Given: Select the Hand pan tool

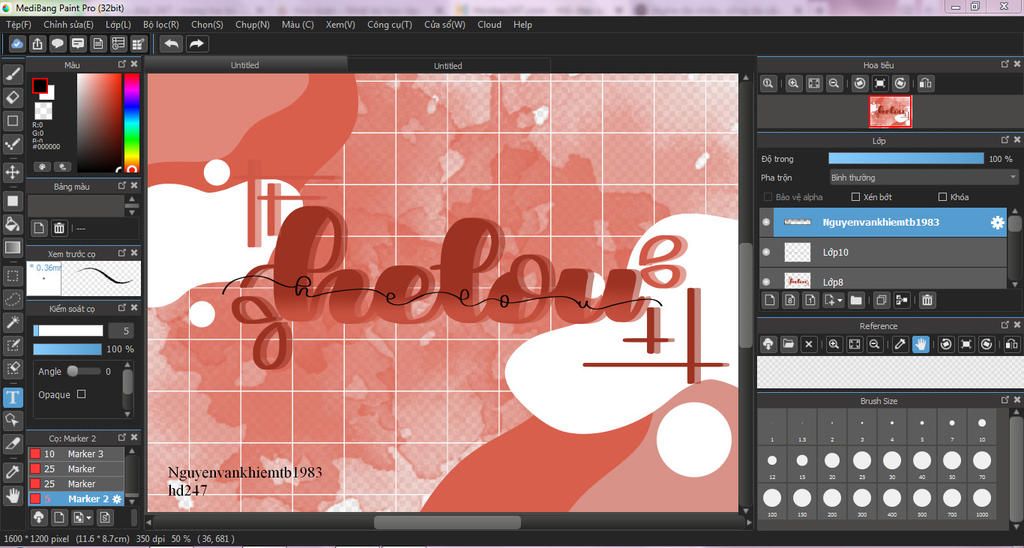Looking at the screenshot, I should coord(13,494).
